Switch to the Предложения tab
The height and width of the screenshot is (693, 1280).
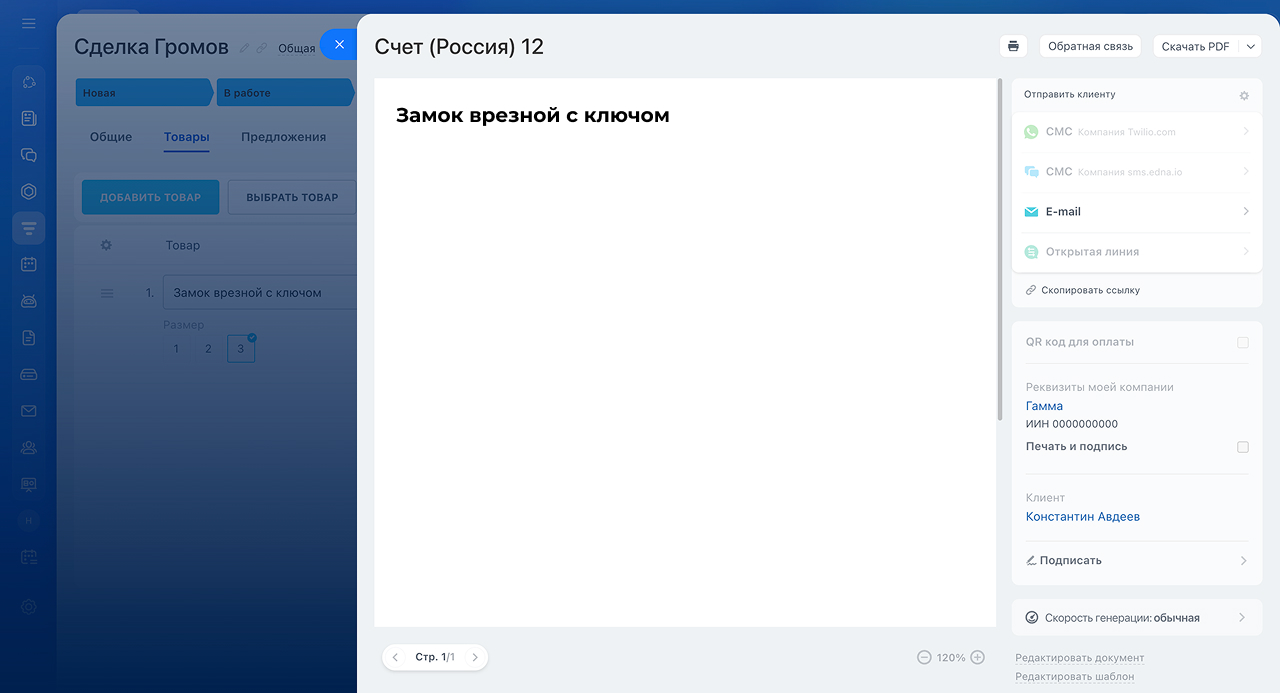click(x=284, y=137)
